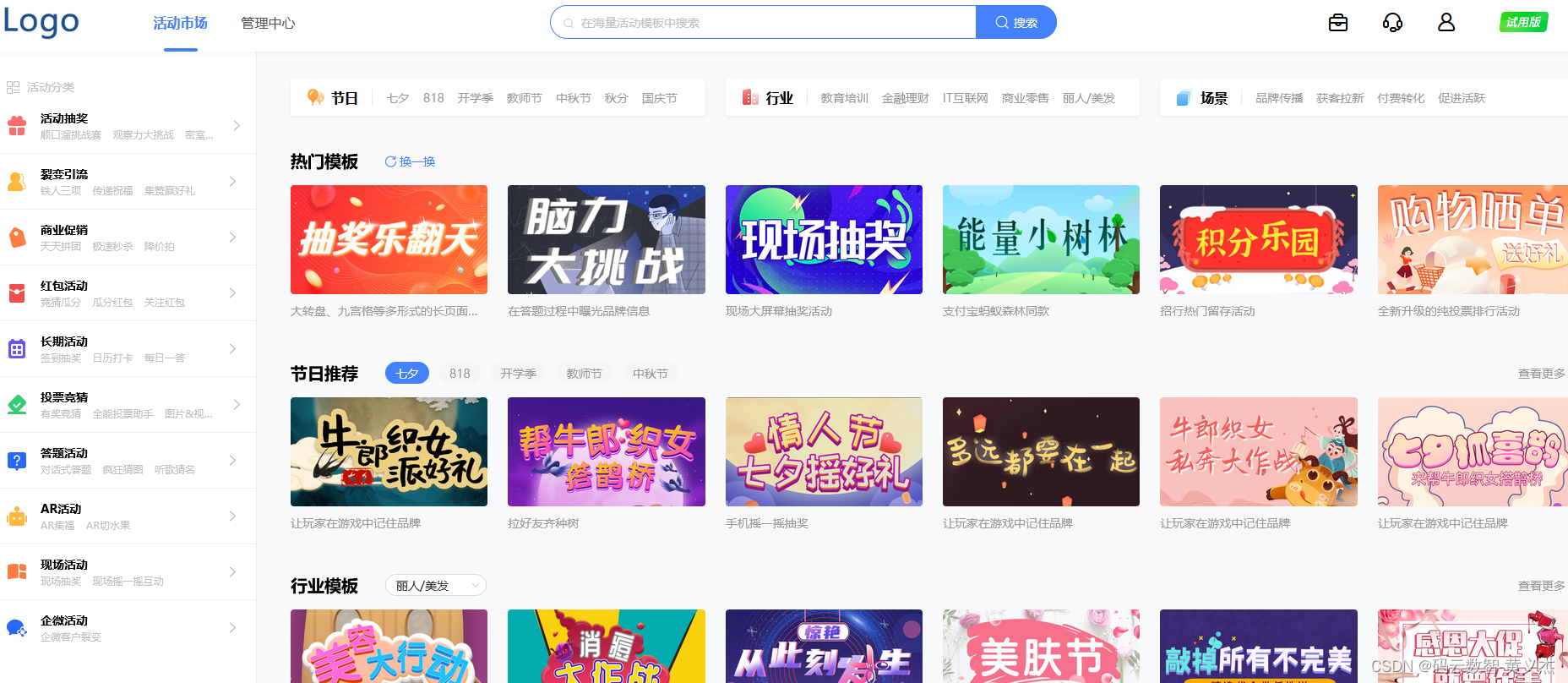Open the 能量小树林 template thumbnail
This screenshot has height=683, width=1568.
[x=1041, y=239]
